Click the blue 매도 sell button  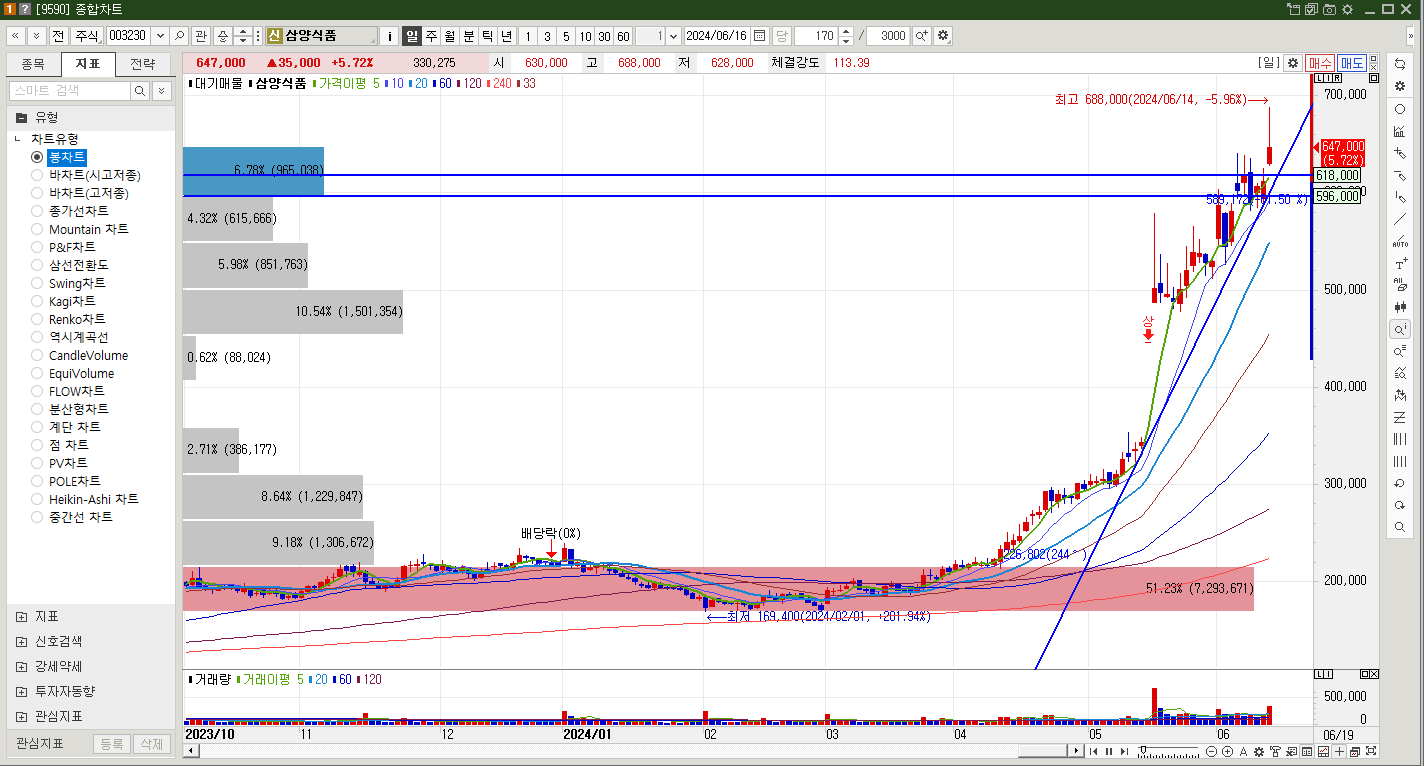[1352, 62]
